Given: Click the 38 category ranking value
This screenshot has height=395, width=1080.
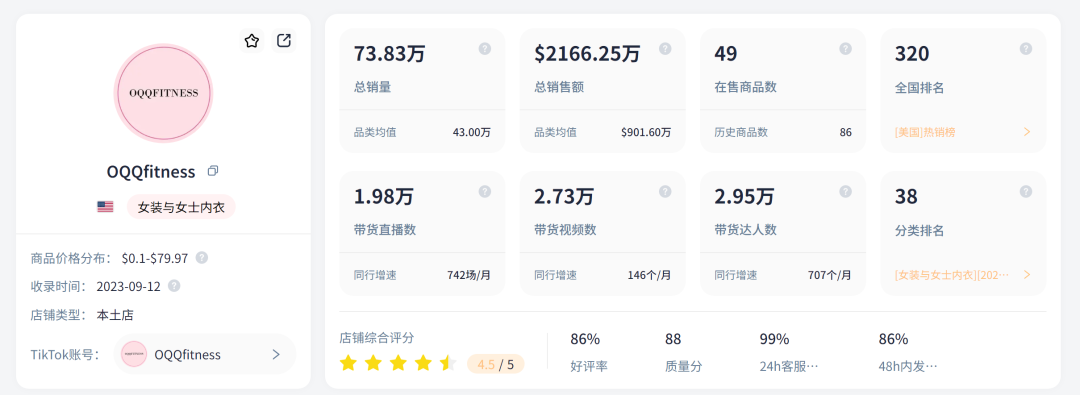Looking at the screenshot, I should click(x=906, y=196).
